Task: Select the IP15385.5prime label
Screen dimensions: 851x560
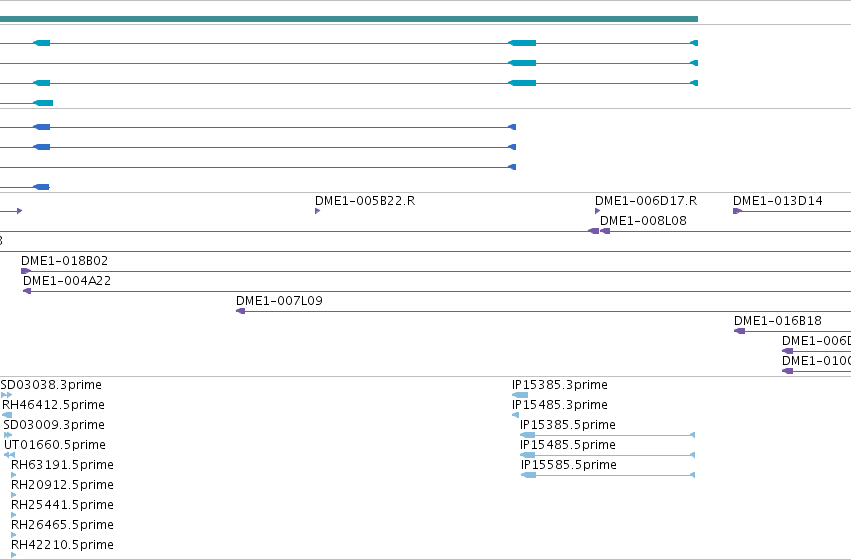Action: pyautogui.click(x=568, y=425)
